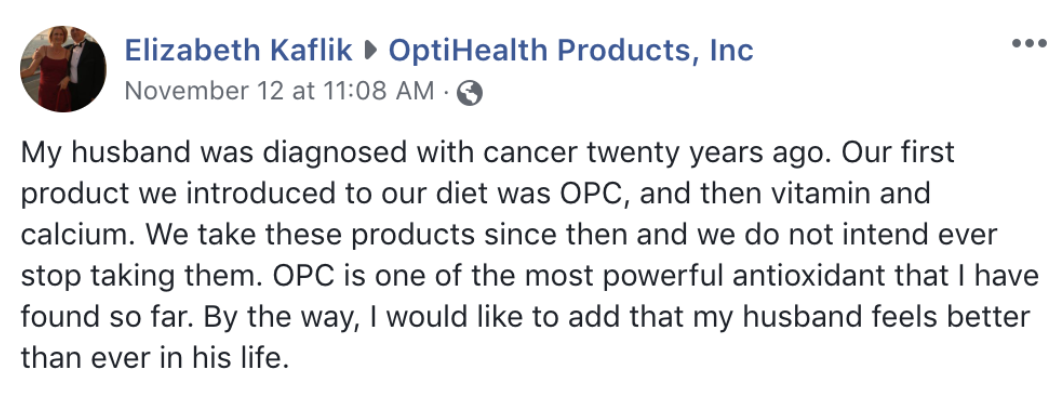Open Elizabeth Kaflik's circular profile picture
Viewport: 1064px width, 398px height.
point(62,68)
